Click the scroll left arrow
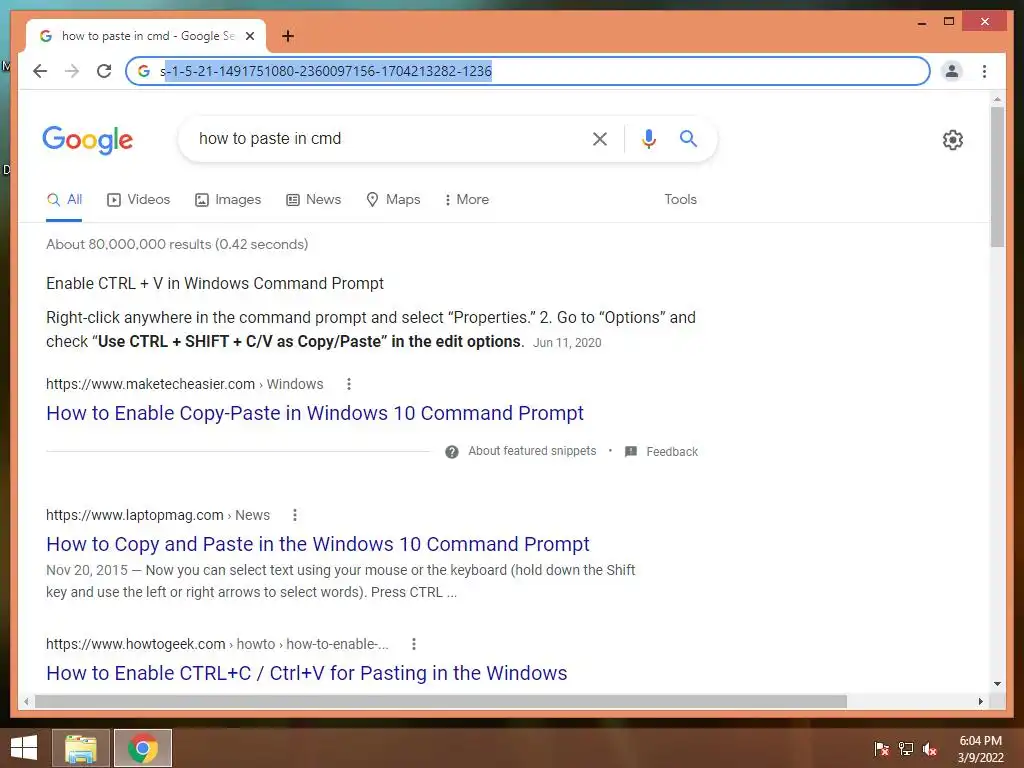This screenshot has height=768, width=1024. pyautogui.click(x=26, y=701)
